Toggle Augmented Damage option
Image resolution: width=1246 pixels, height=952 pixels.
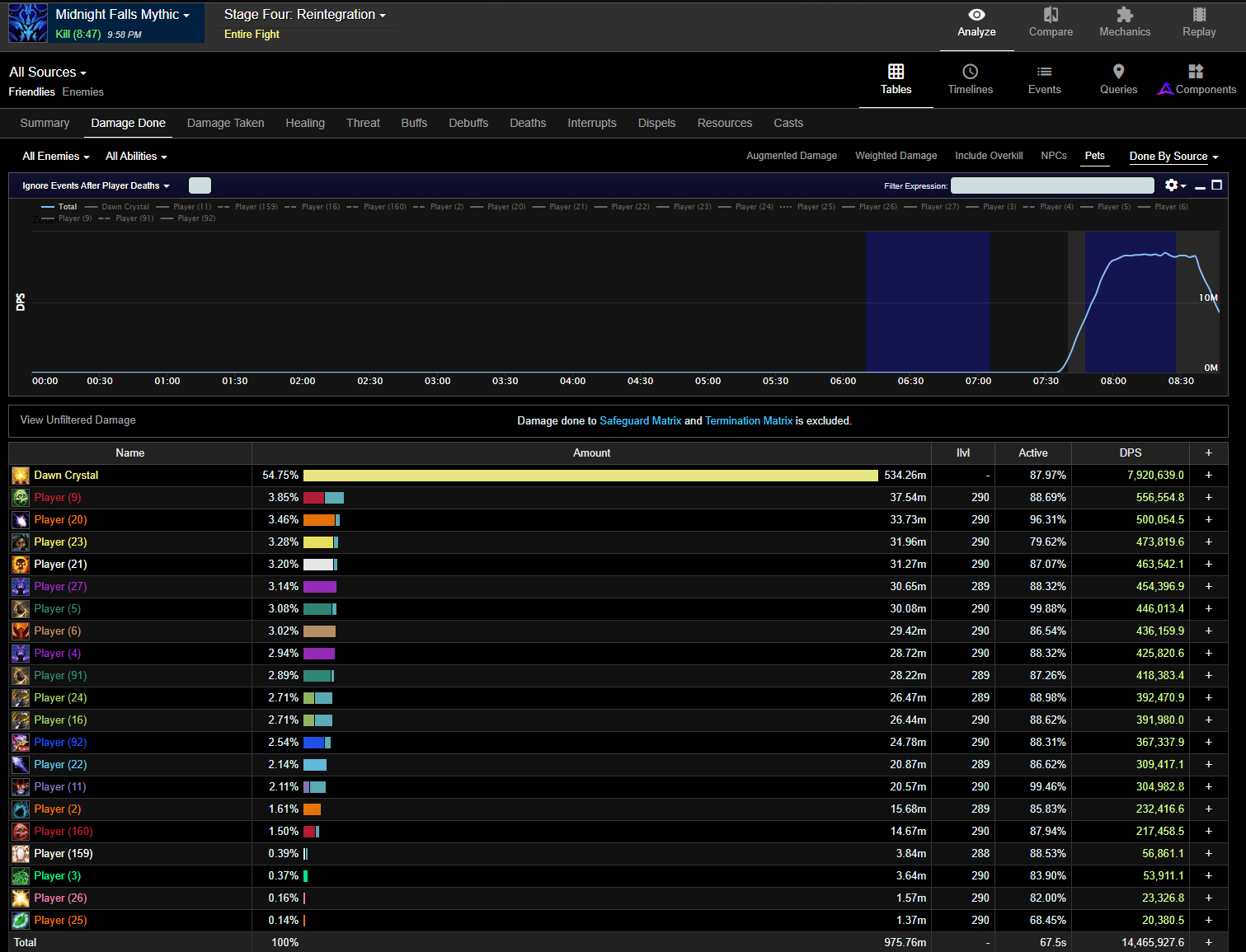(x=792, y=156)
